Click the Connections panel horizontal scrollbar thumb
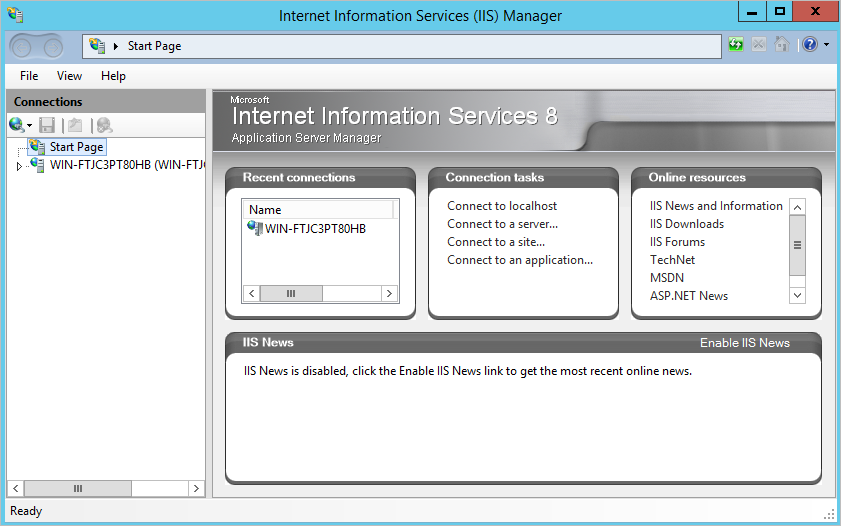 [x=77, y=488]
